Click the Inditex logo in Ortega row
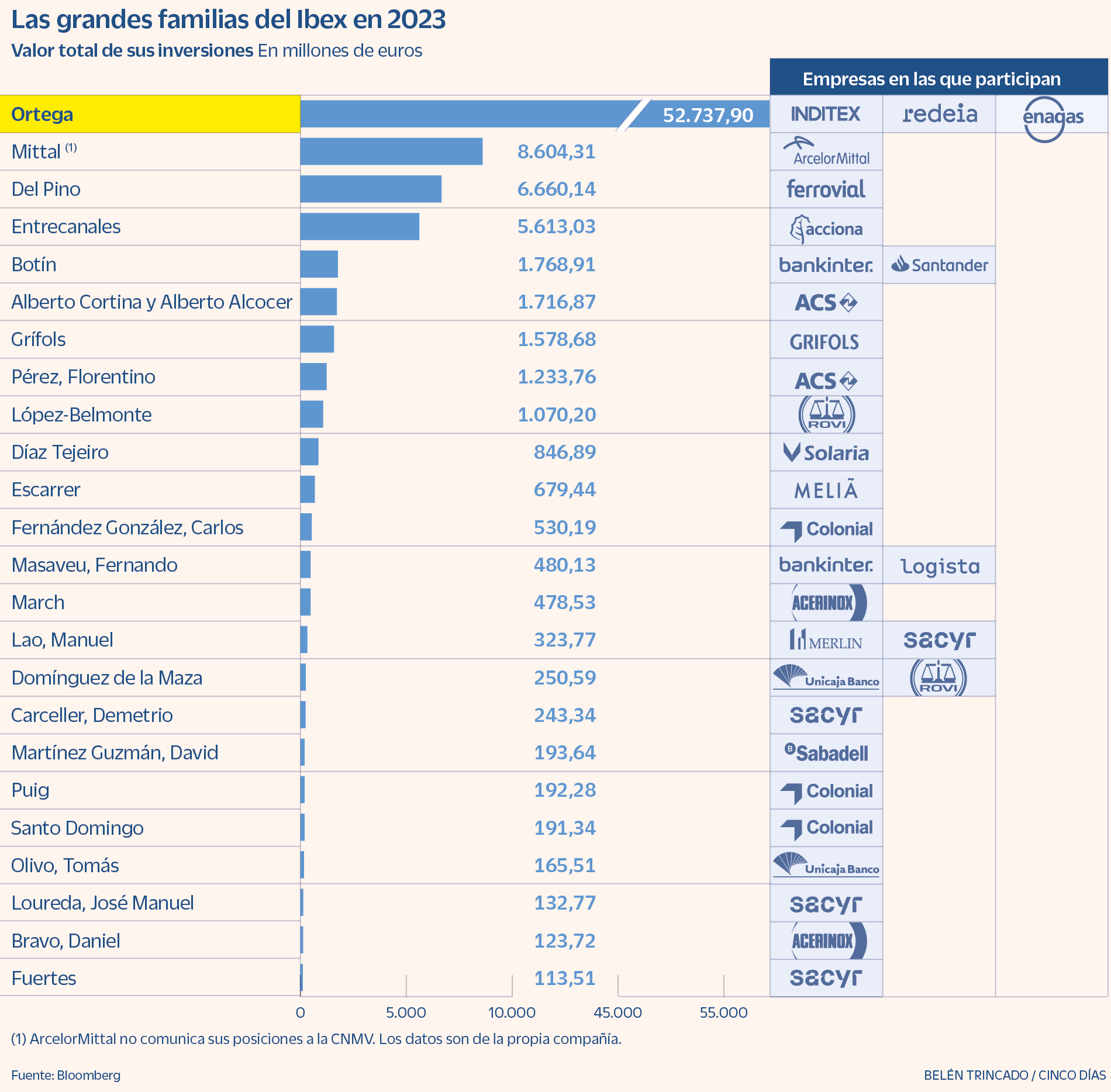This screenshot has height=1092, width=1111. pyautogui.click(x=825, y=114)
